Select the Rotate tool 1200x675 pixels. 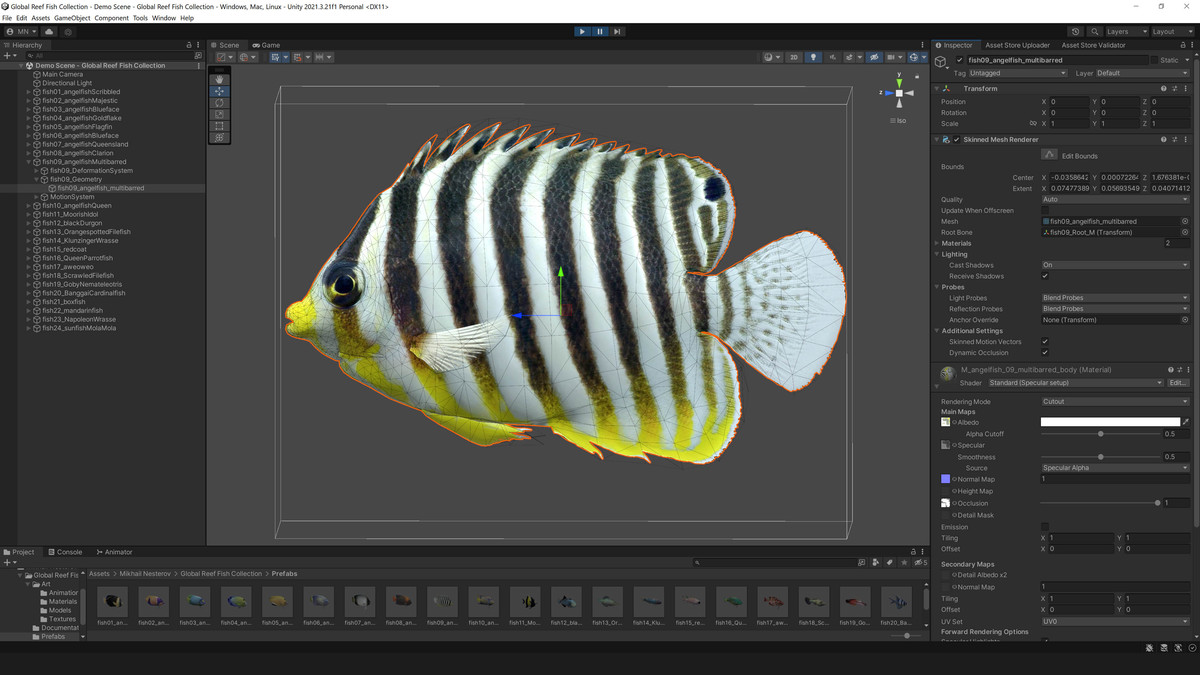pos(219,103)
